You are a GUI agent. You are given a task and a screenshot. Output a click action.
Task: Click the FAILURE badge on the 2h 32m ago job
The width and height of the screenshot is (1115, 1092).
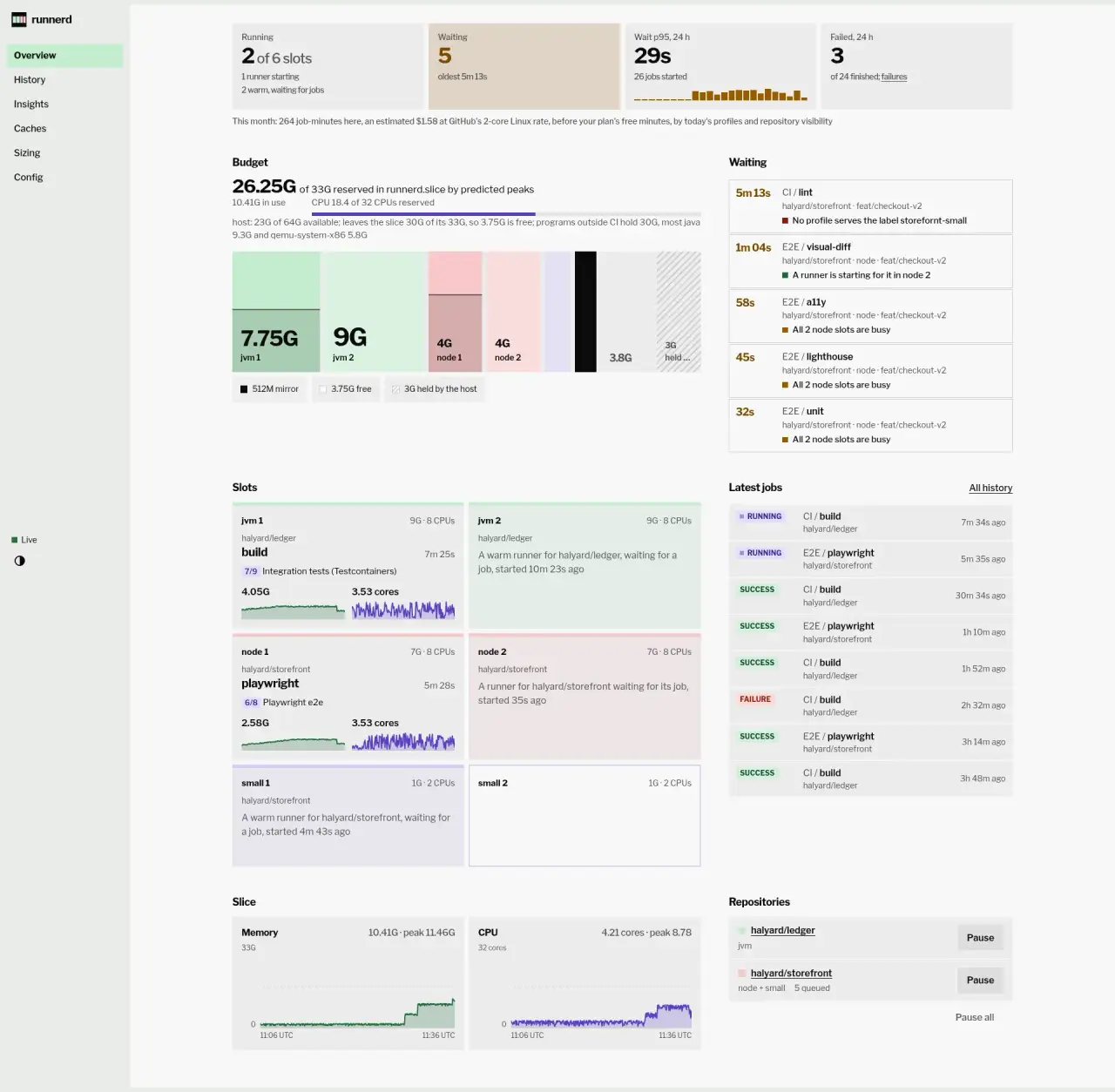point(755,699)
